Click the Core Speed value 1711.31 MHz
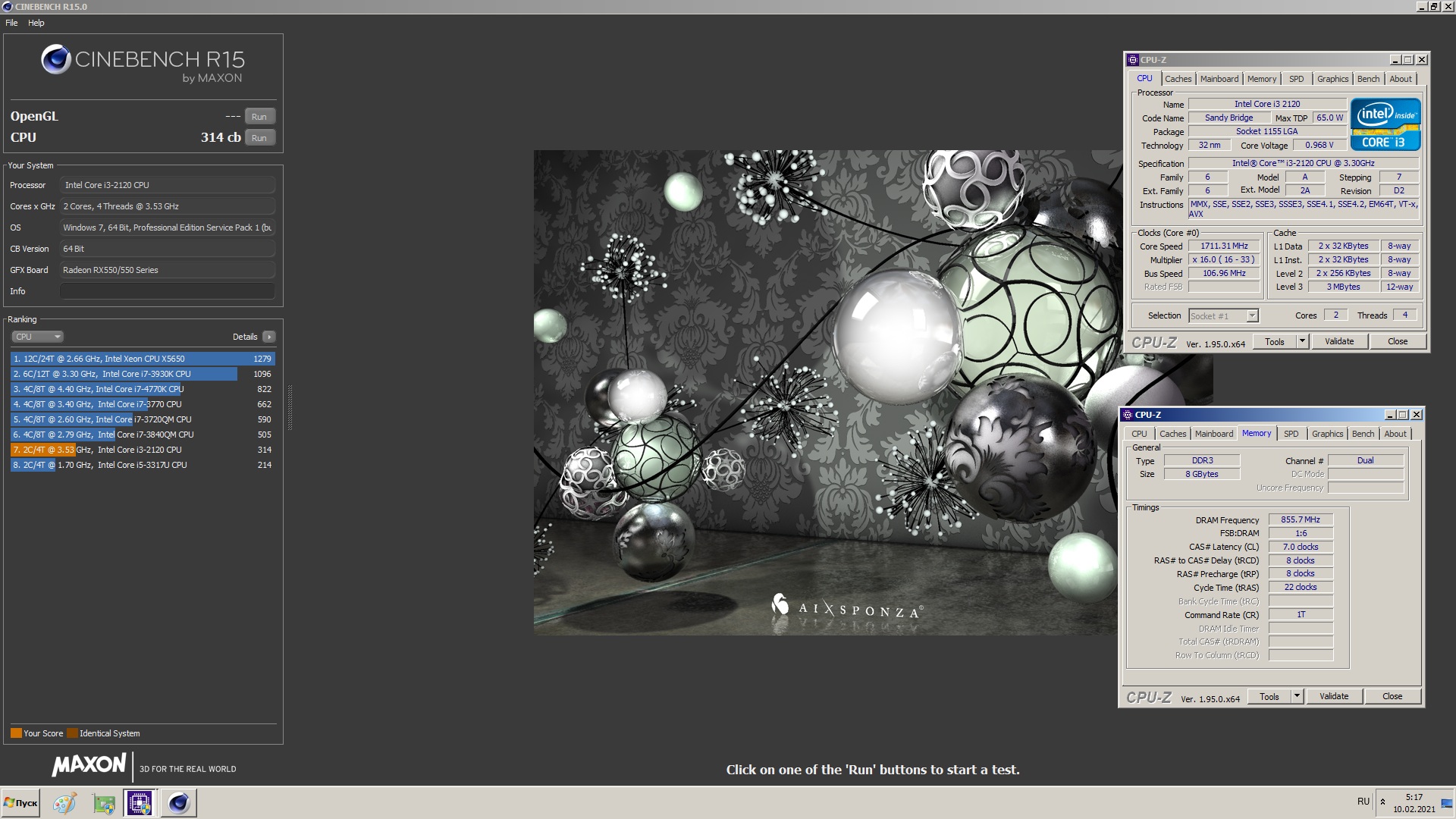This screenshot has height=819, width=1456. pos(1224,246)
